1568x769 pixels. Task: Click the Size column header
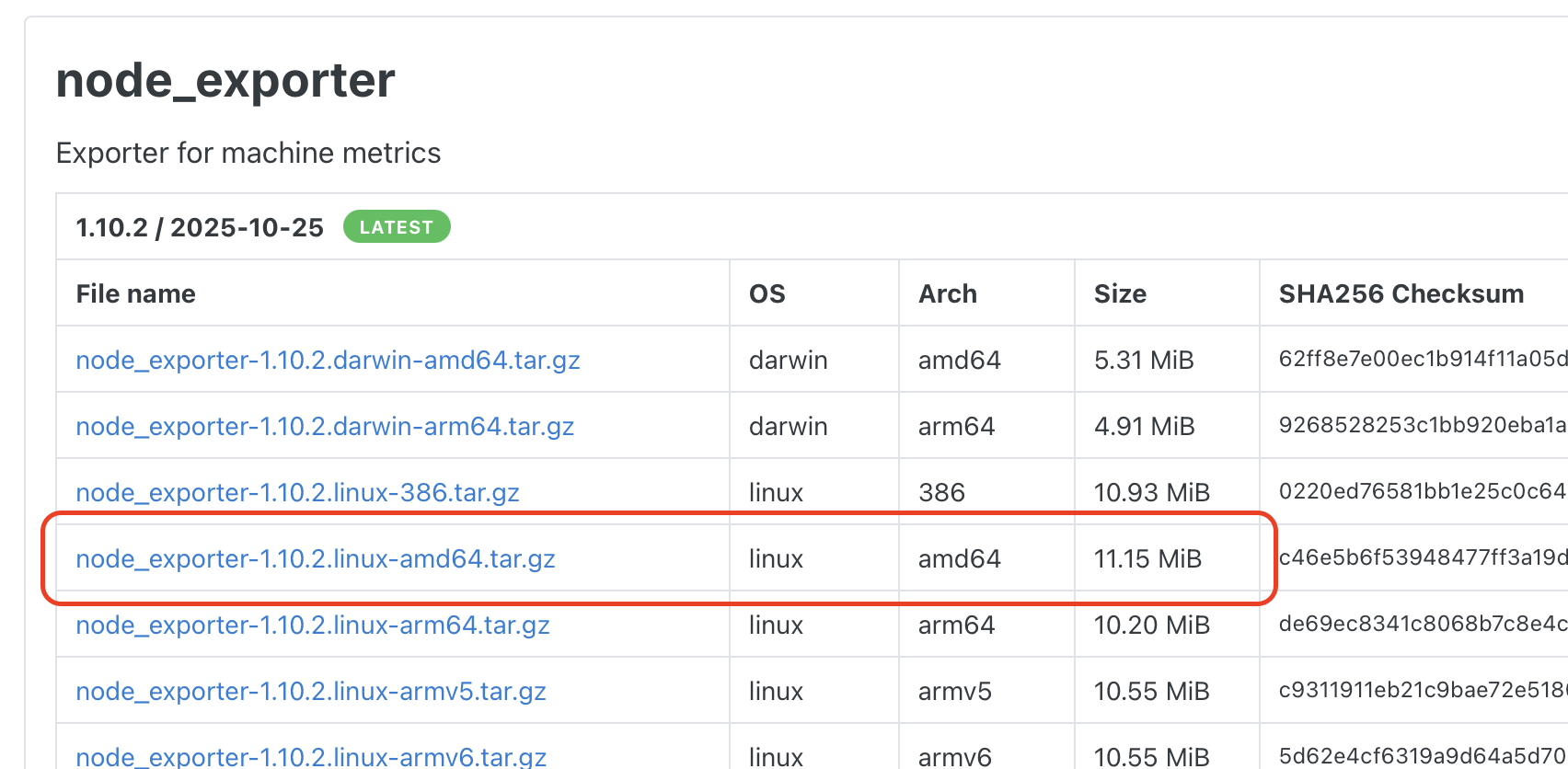coord(1120,293)
